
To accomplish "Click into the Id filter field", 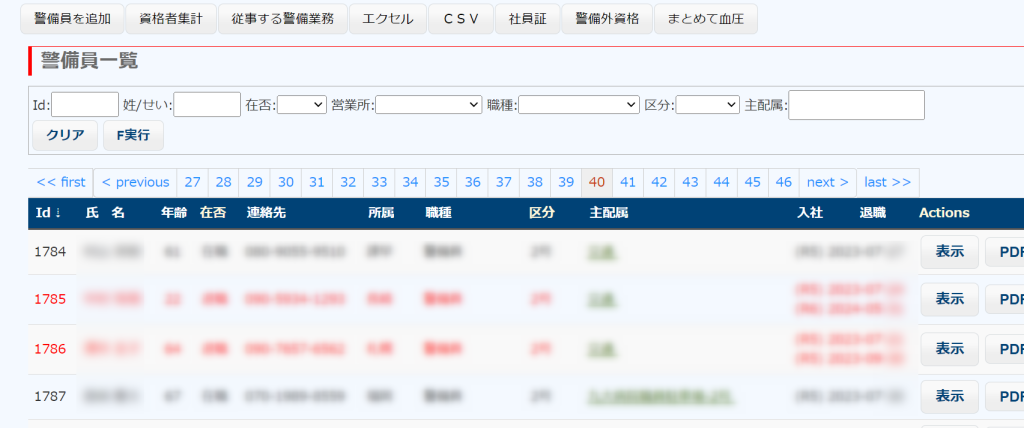I will (85, 104).
